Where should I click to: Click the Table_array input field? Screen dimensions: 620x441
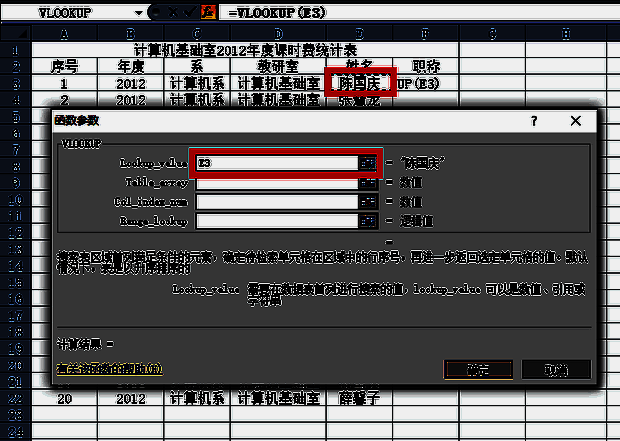pos(276,182)
